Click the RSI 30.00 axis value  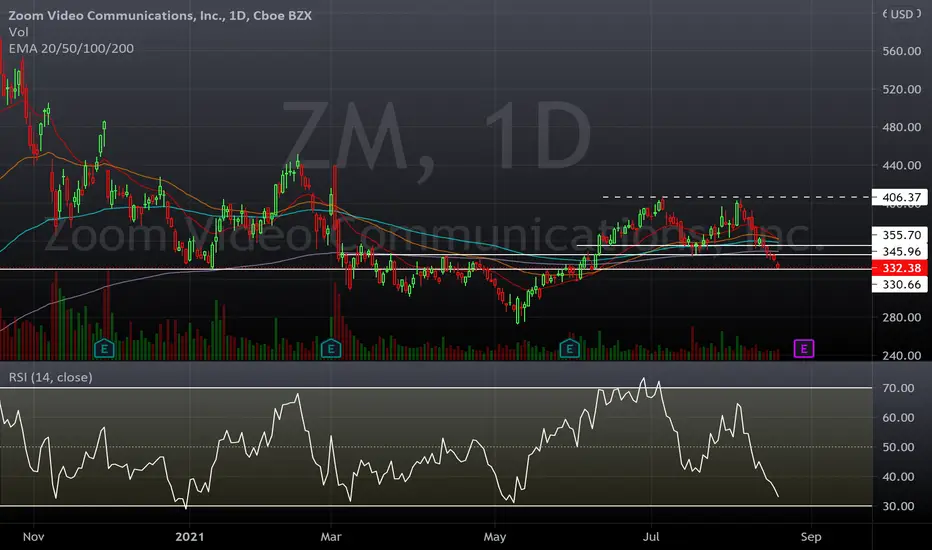point(898,507)
